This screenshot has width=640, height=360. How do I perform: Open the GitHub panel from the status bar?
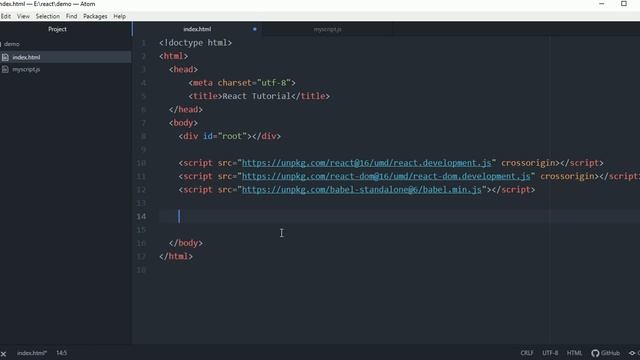click(606, 353)
